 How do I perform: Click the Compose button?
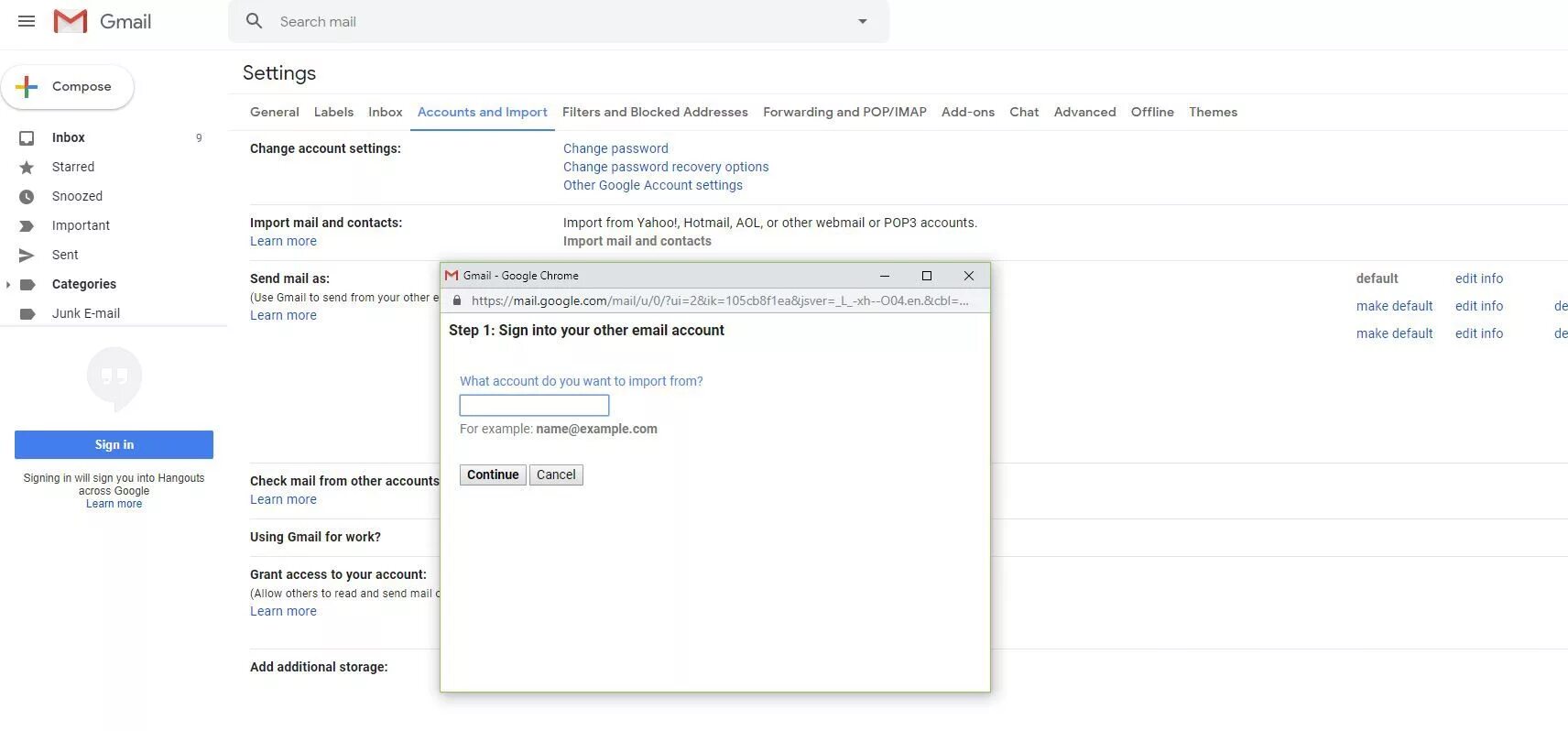click(x=68, y=87)
